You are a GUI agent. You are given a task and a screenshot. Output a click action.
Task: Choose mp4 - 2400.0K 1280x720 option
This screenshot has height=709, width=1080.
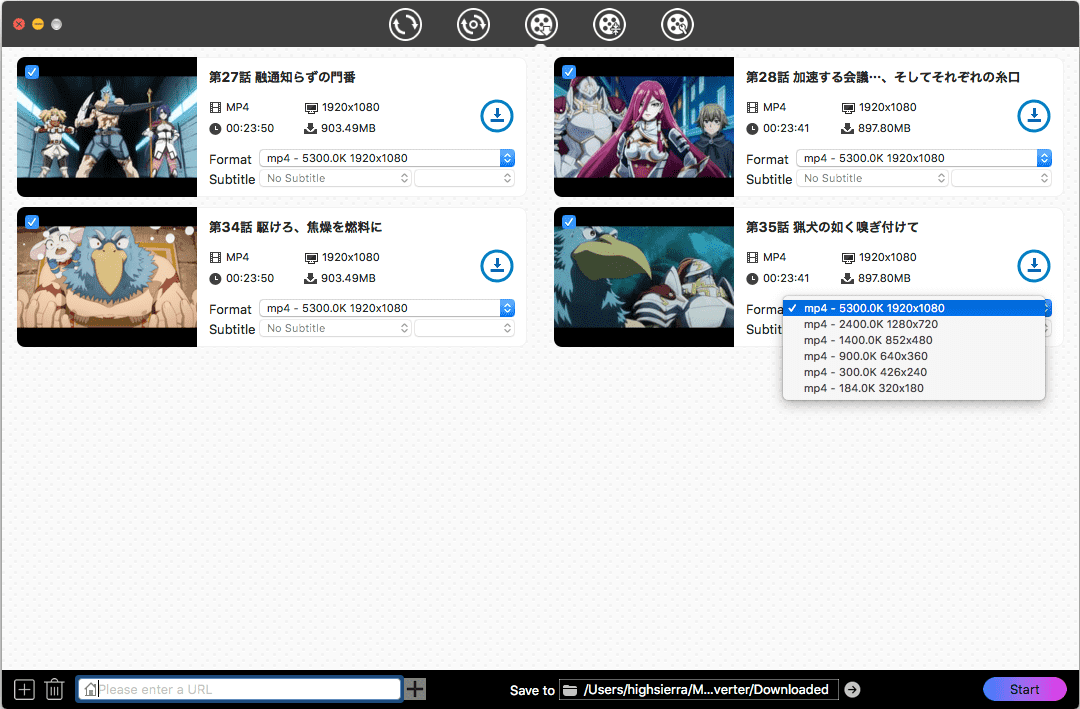pyautogui.click(x=914, y=324)
